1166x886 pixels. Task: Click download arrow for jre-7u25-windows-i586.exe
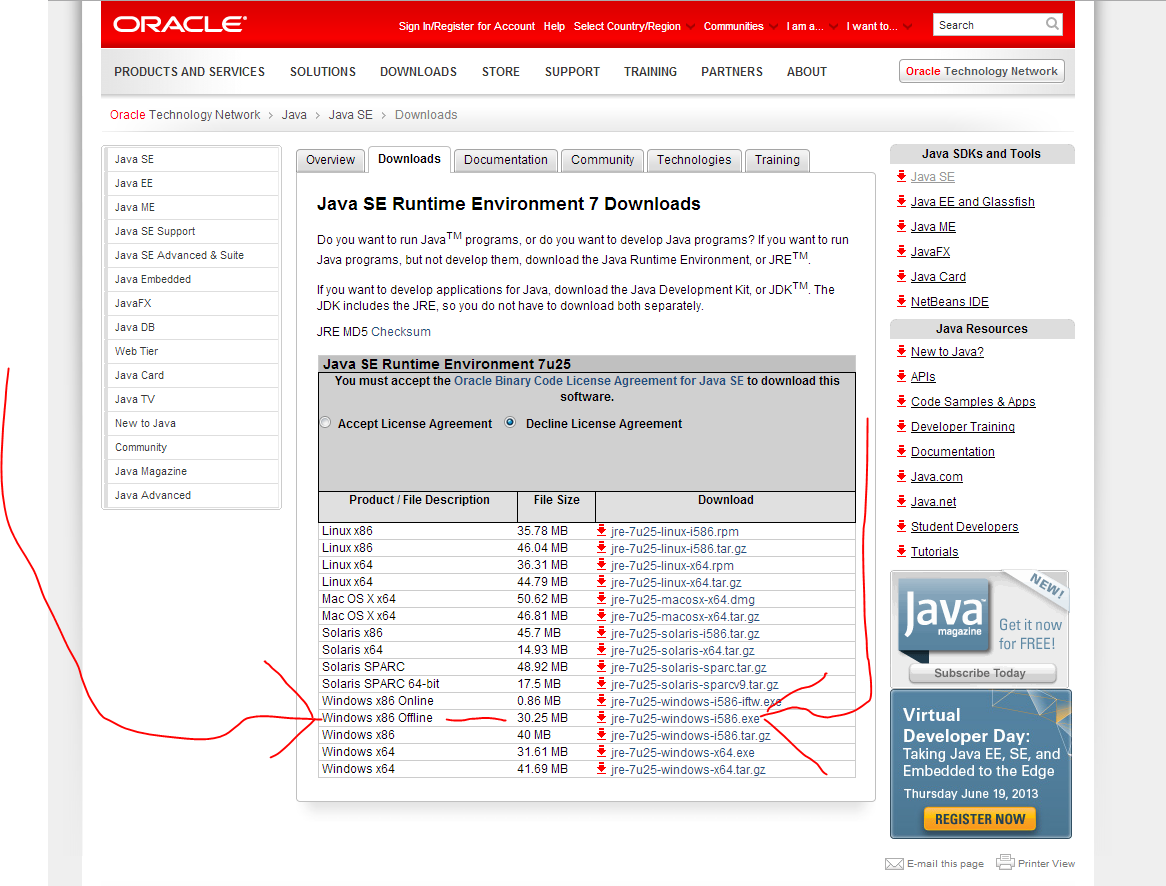click(x=602, y=719)
